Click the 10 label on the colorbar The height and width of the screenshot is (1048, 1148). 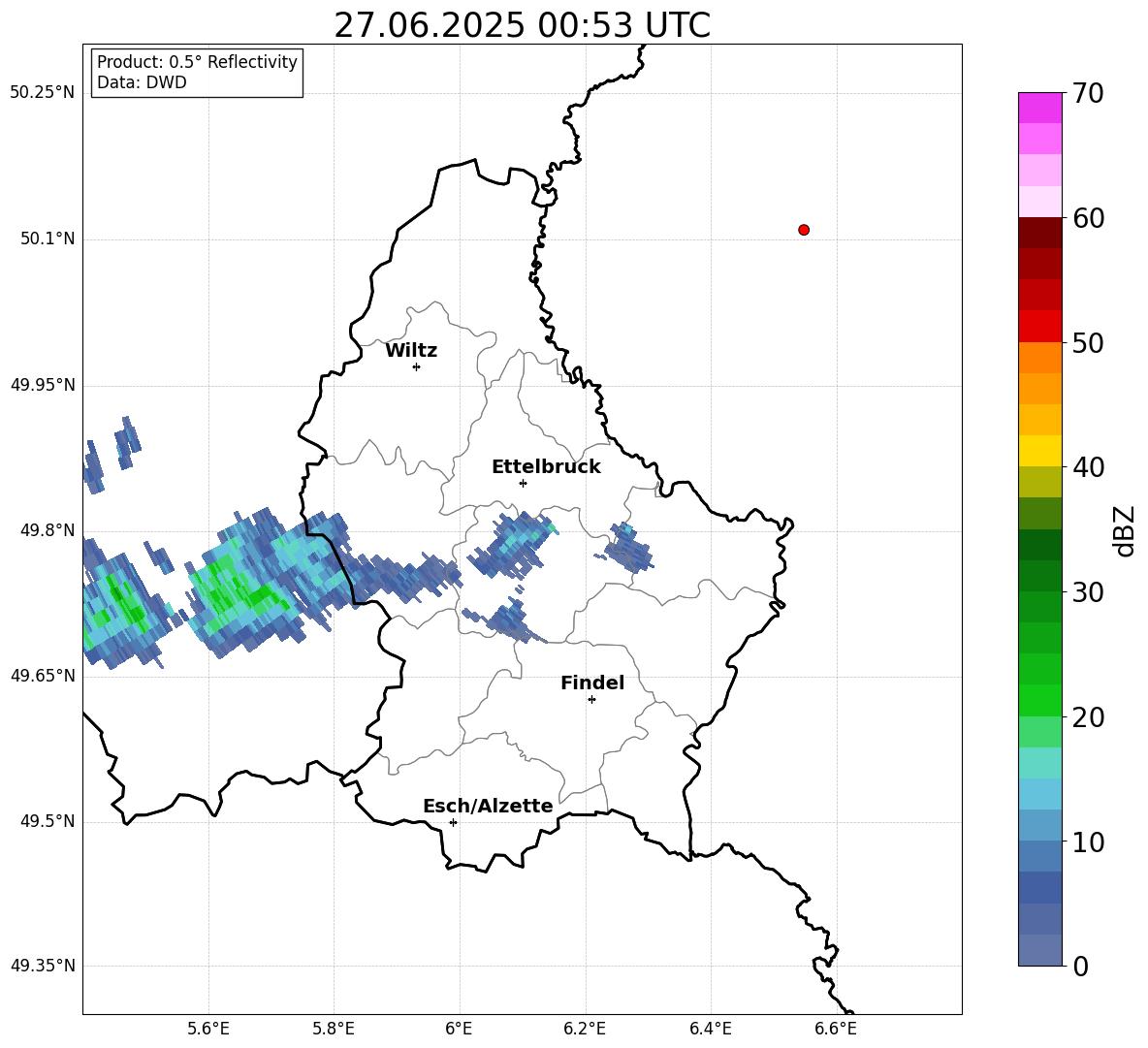pos(1088,842)
